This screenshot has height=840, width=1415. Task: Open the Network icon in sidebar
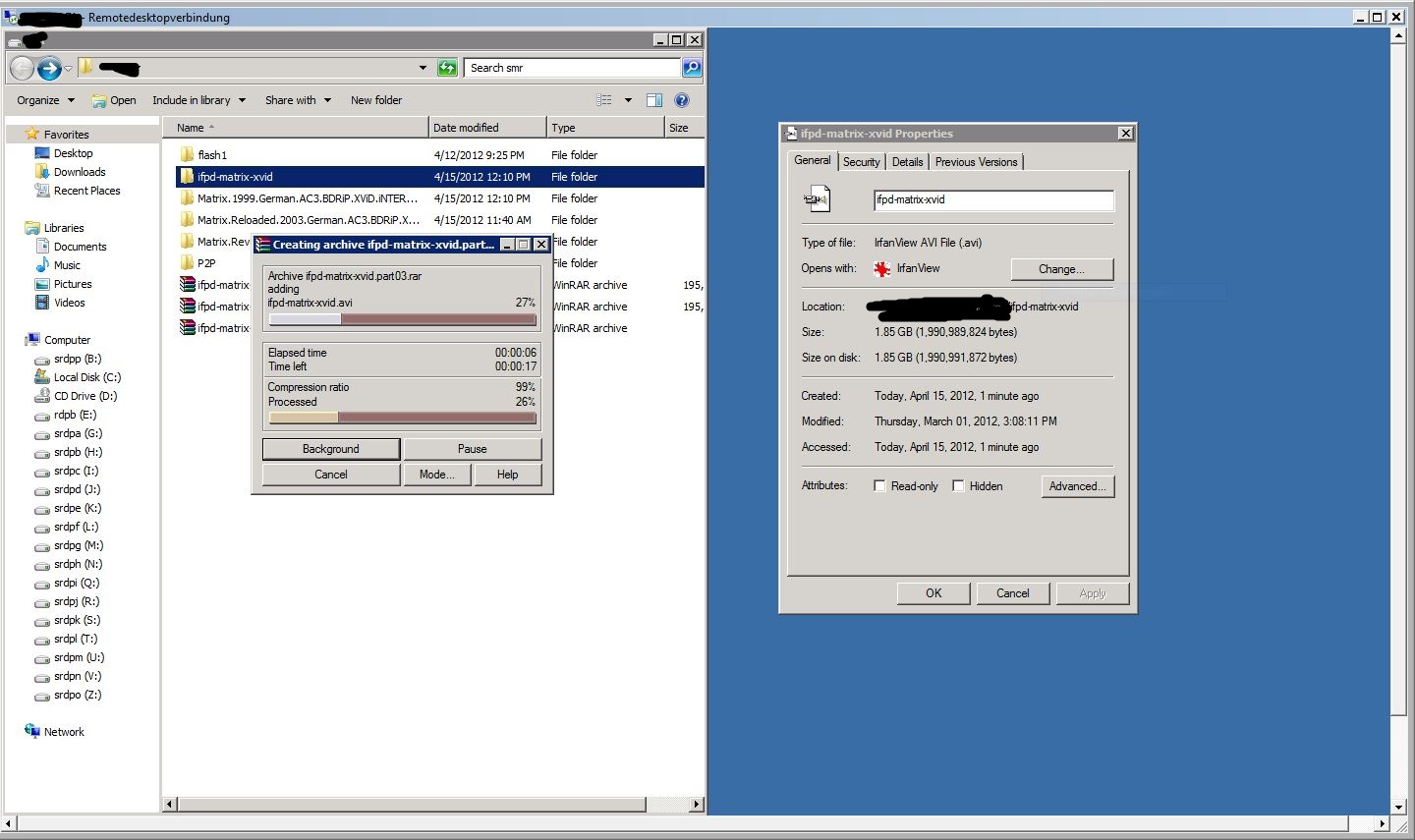(32, 731)
